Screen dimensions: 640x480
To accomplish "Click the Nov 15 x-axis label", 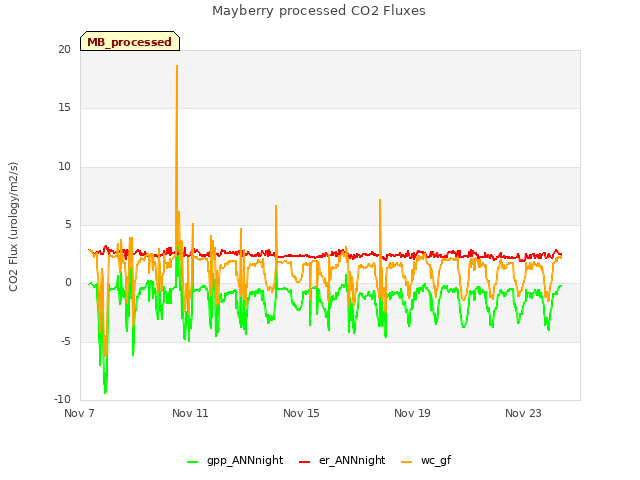I will pos(301,413).
